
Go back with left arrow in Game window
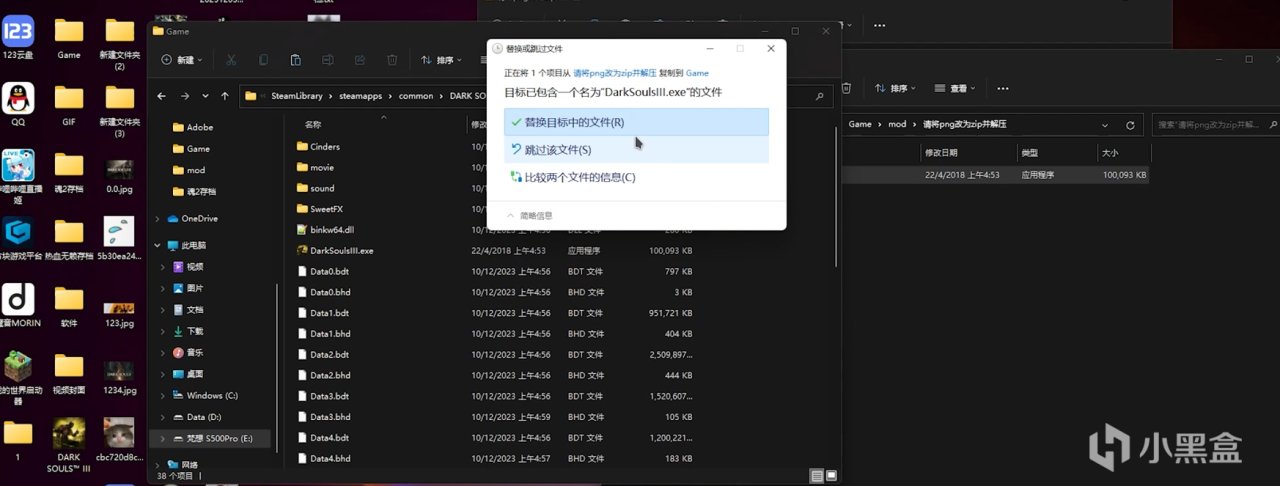tap(163, 96)
